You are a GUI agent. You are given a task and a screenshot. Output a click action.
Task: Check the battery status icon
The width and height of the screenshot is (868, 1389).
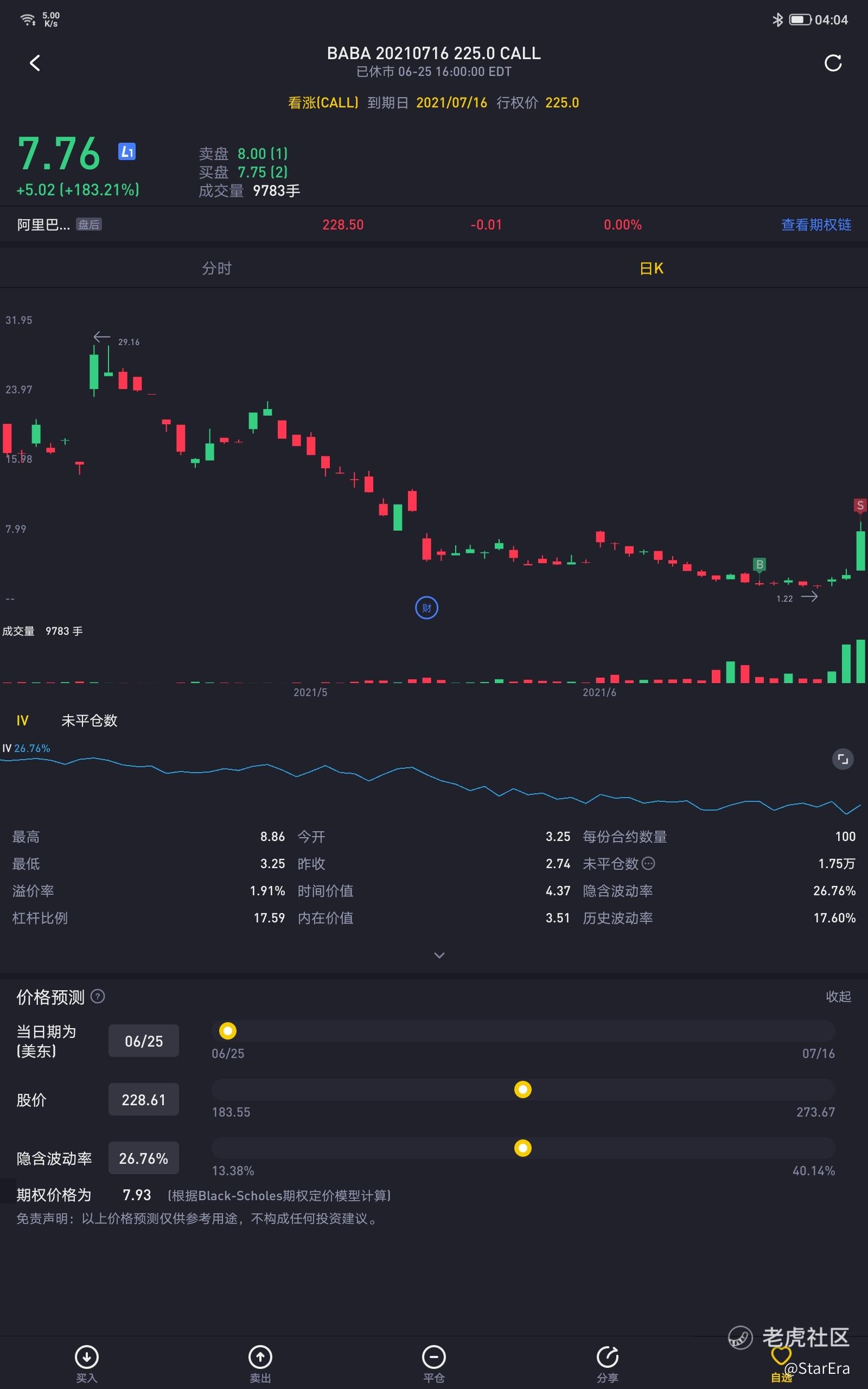tap(800, 20)
